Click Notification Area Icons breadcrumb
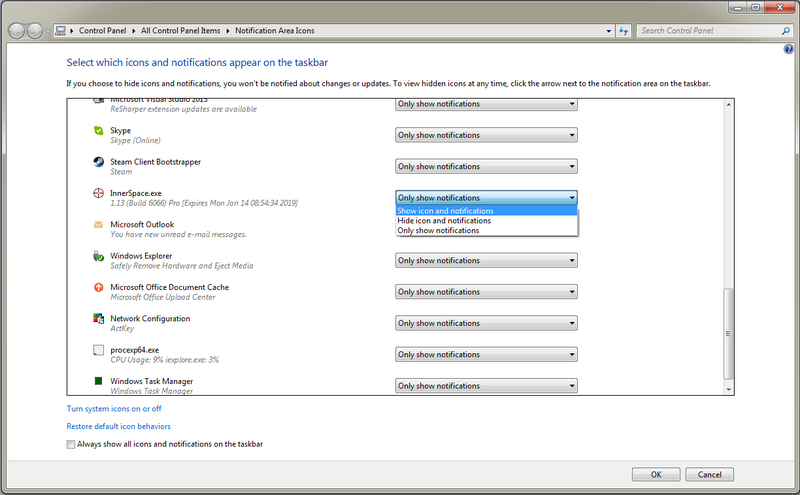Image resolution: width=800 pixels, height=495 pixels. tap(274, 31)
